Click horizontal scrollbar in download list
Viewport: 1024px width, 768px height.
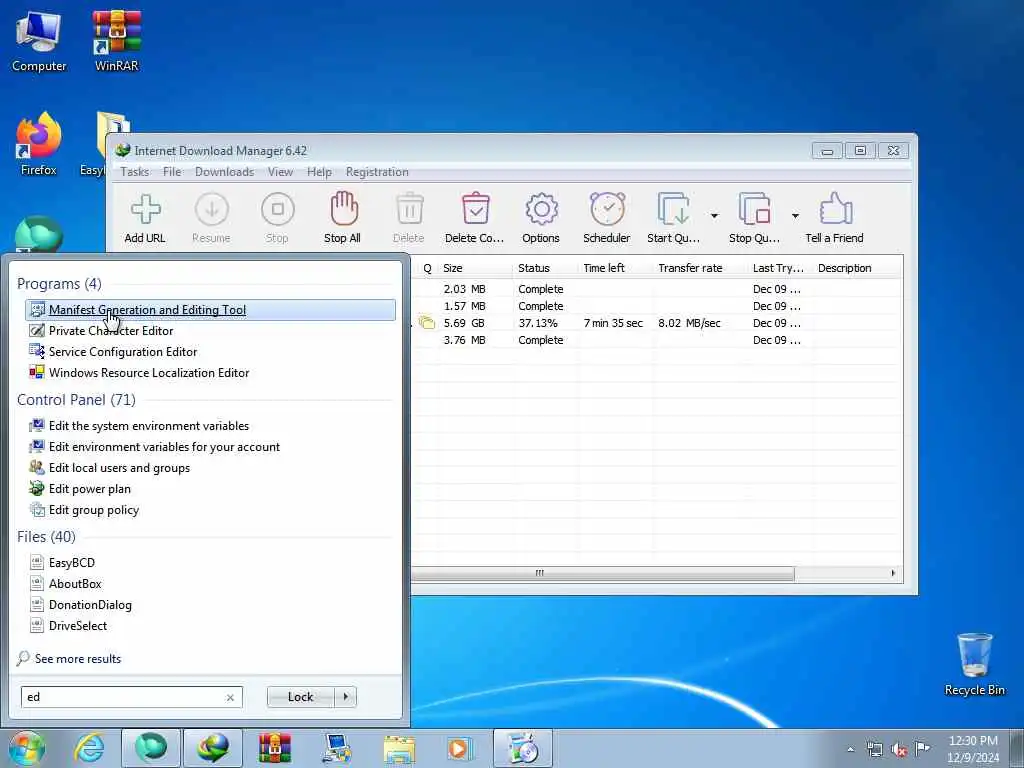[x=602, y=573]
